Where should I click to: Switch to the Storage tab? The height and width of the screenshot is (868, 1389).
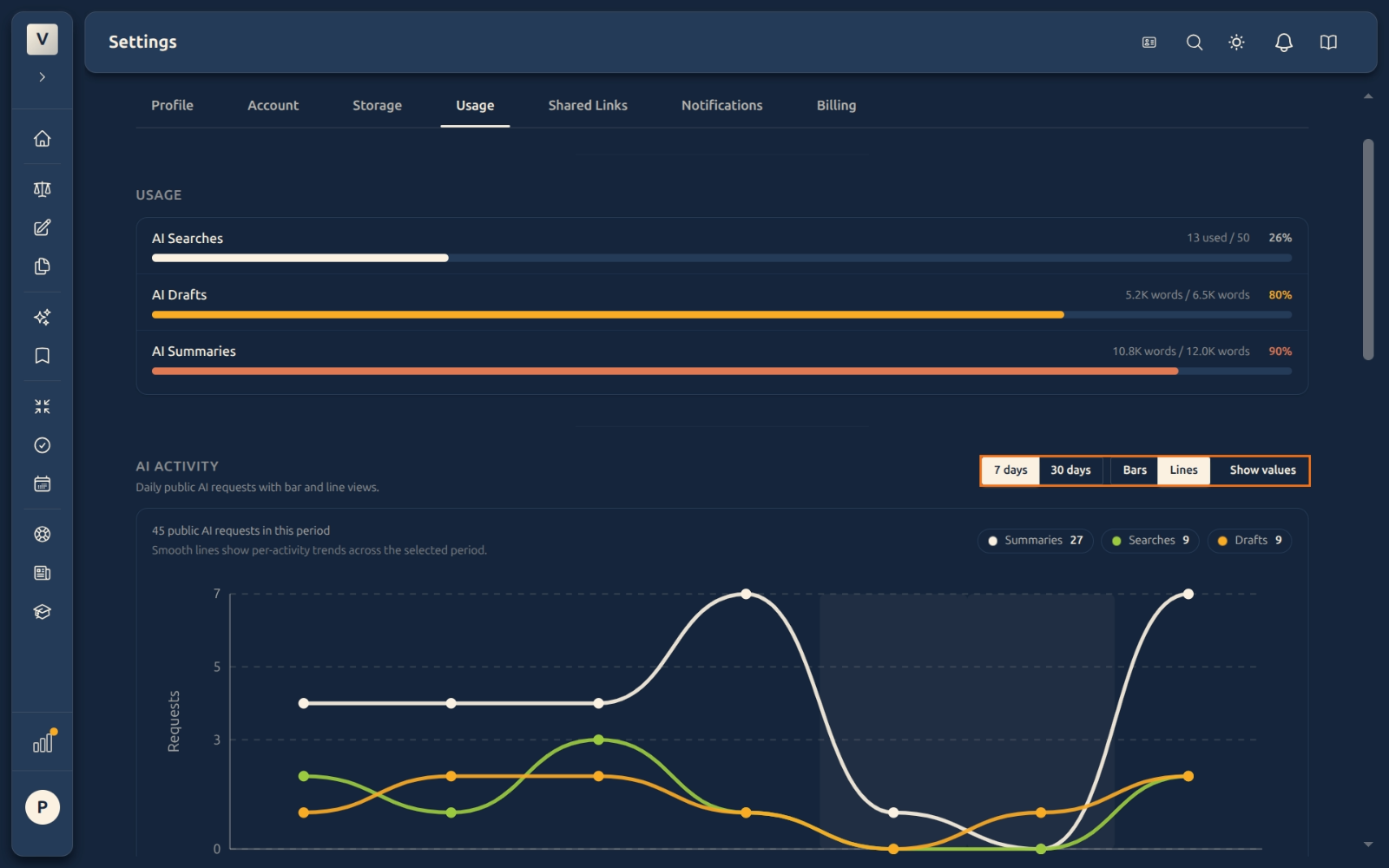[377, 105]
